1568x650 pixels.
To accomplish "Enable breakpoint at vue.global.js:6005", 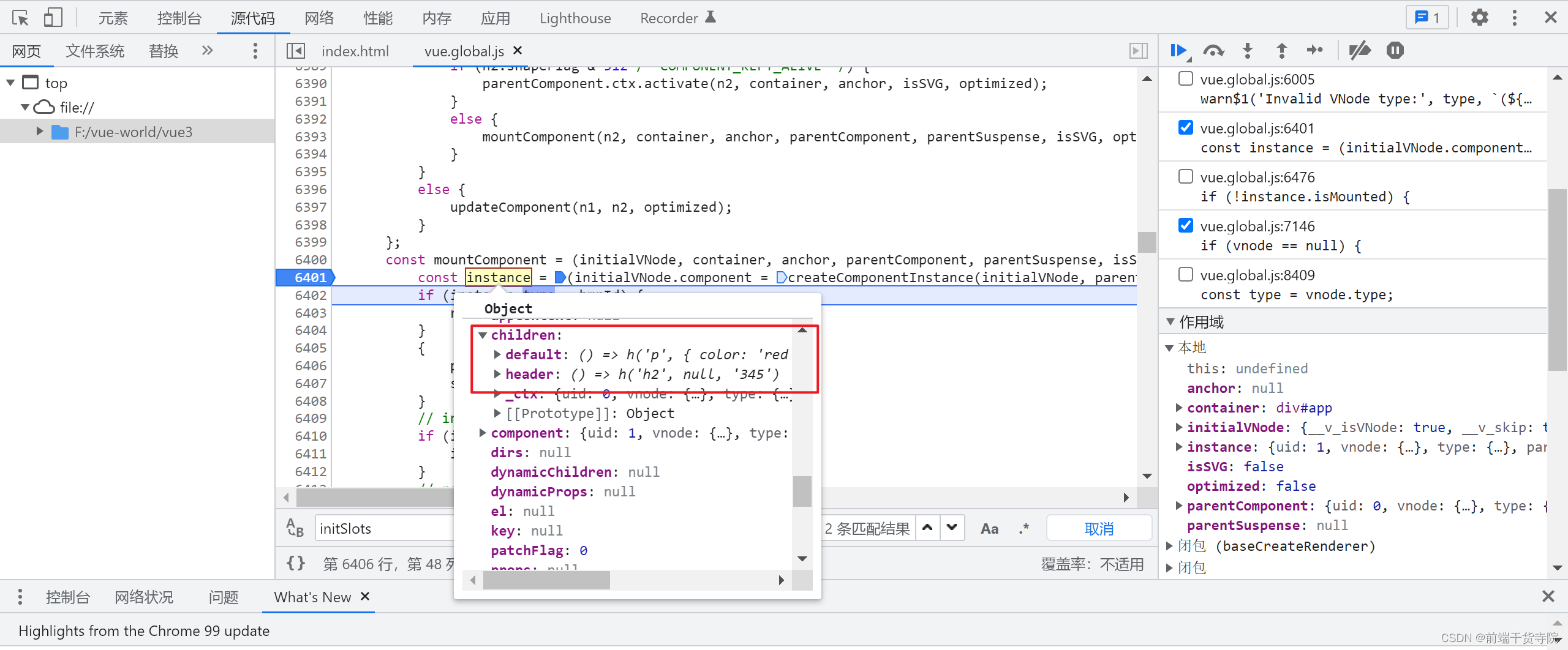I will (x=1186, y=78).
